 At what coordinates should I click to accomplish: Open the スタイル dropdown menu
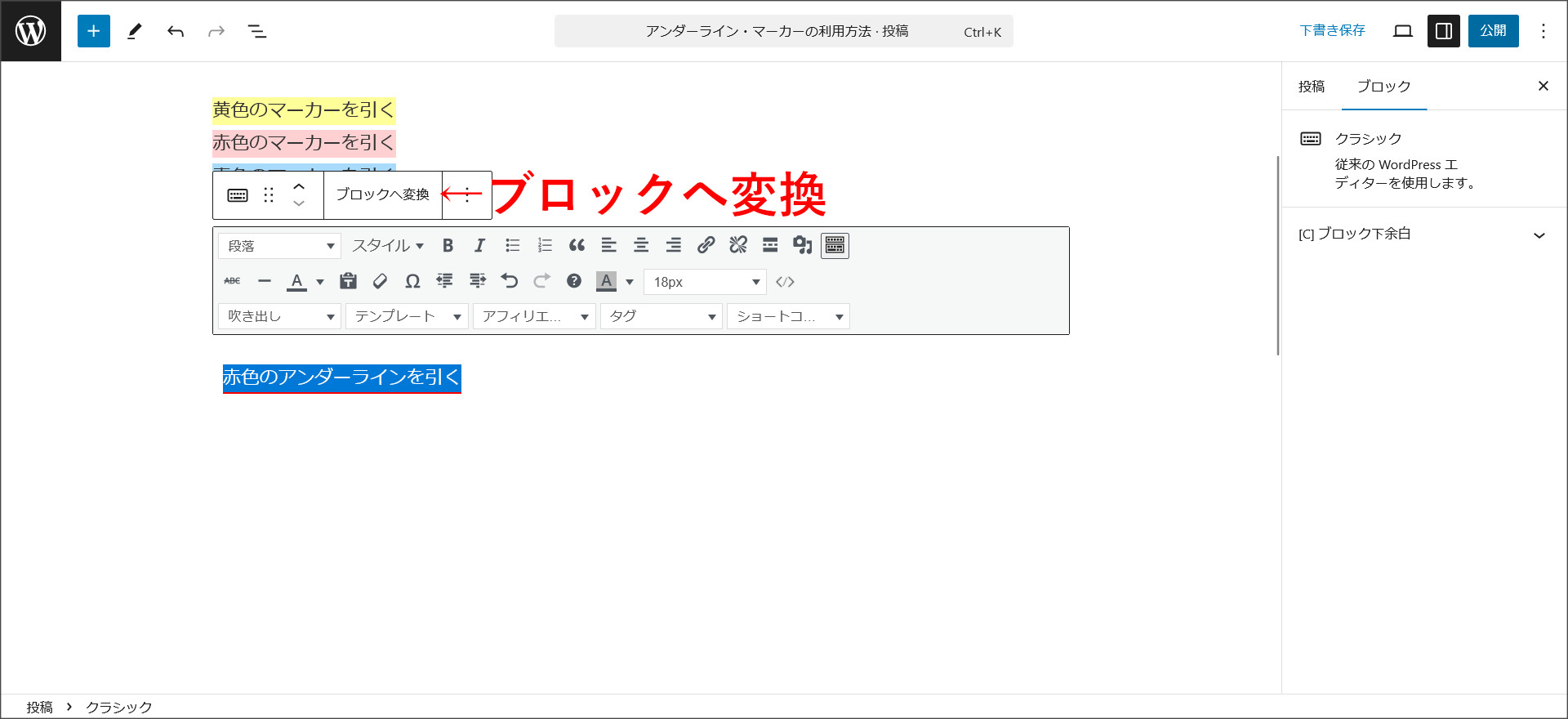(x=388, y=246)
